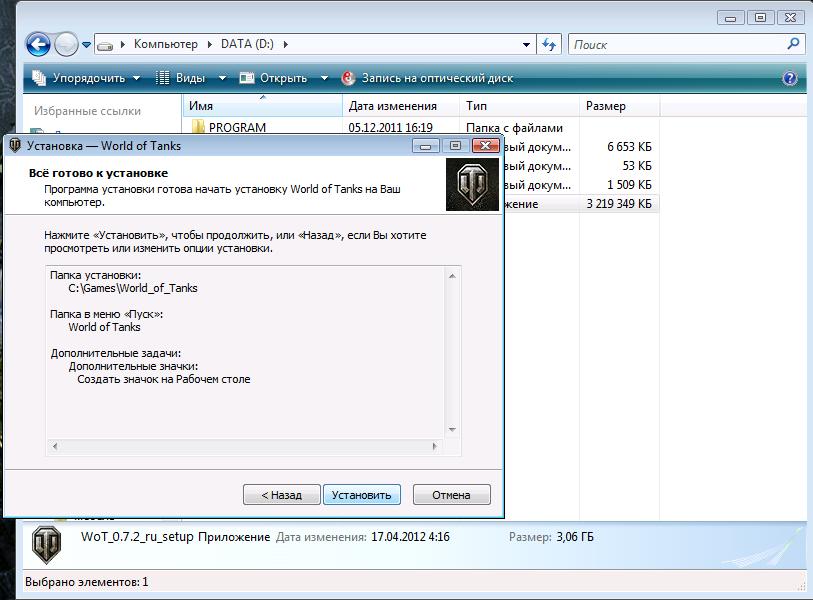The width and height of the screenshot is (813, 600).
Task: Expand the arrow after DATA (D:) breadcrumb
Action: (x=286, y=45)
